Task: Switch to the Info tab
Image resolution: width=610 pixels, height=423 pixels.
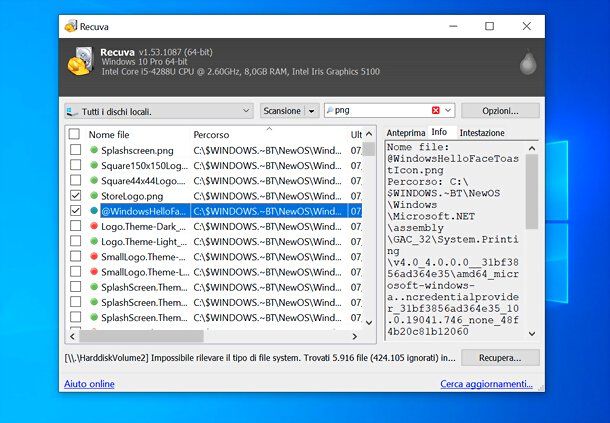Action: coord(439,132)
